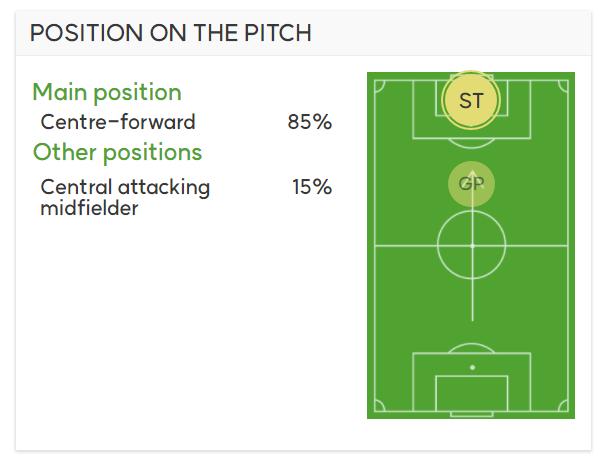Click the 15% percentage value
The width and height of the screenshot is (603, 461).
click(312, 187)
